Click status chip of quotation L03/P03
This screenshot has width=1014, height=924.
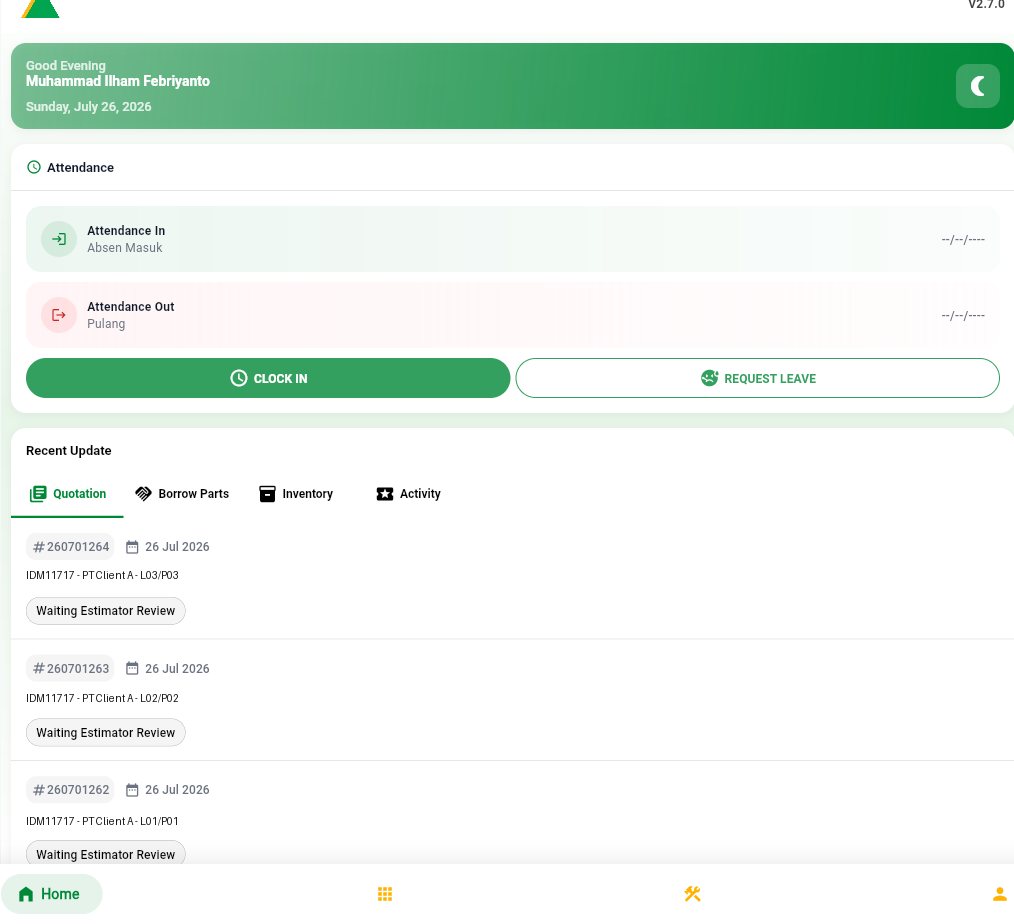click(105, 611)
